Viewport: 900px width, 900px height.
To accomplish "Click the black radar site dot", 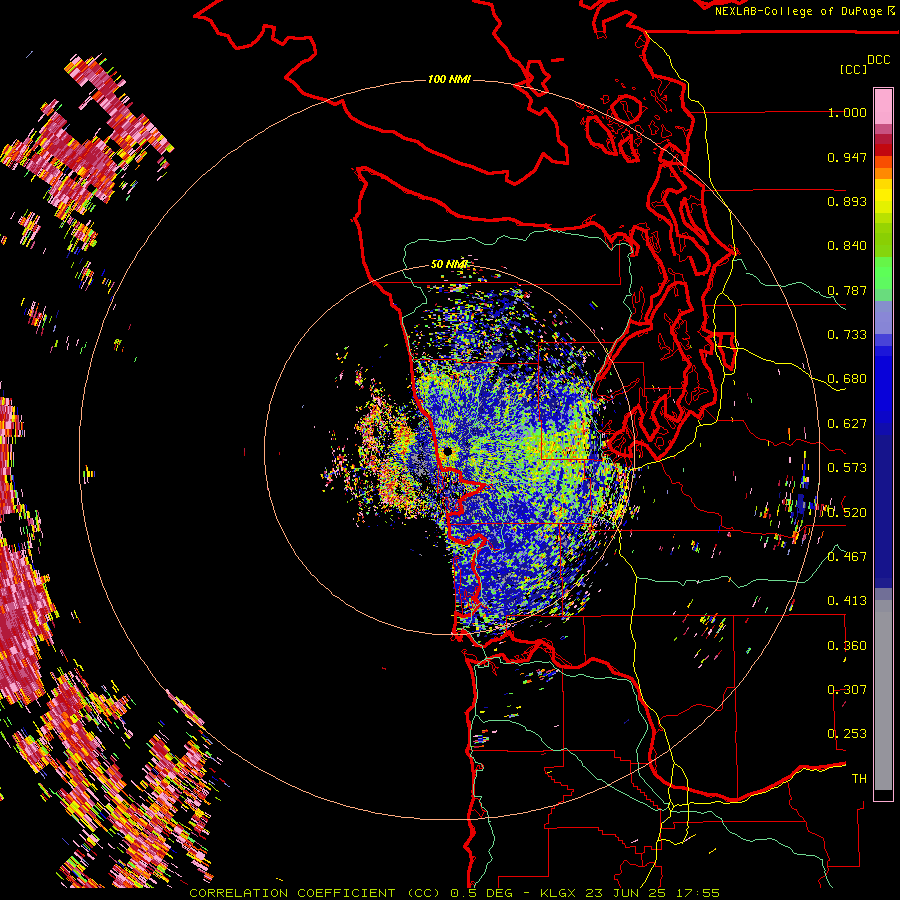I will pos(447,452).
